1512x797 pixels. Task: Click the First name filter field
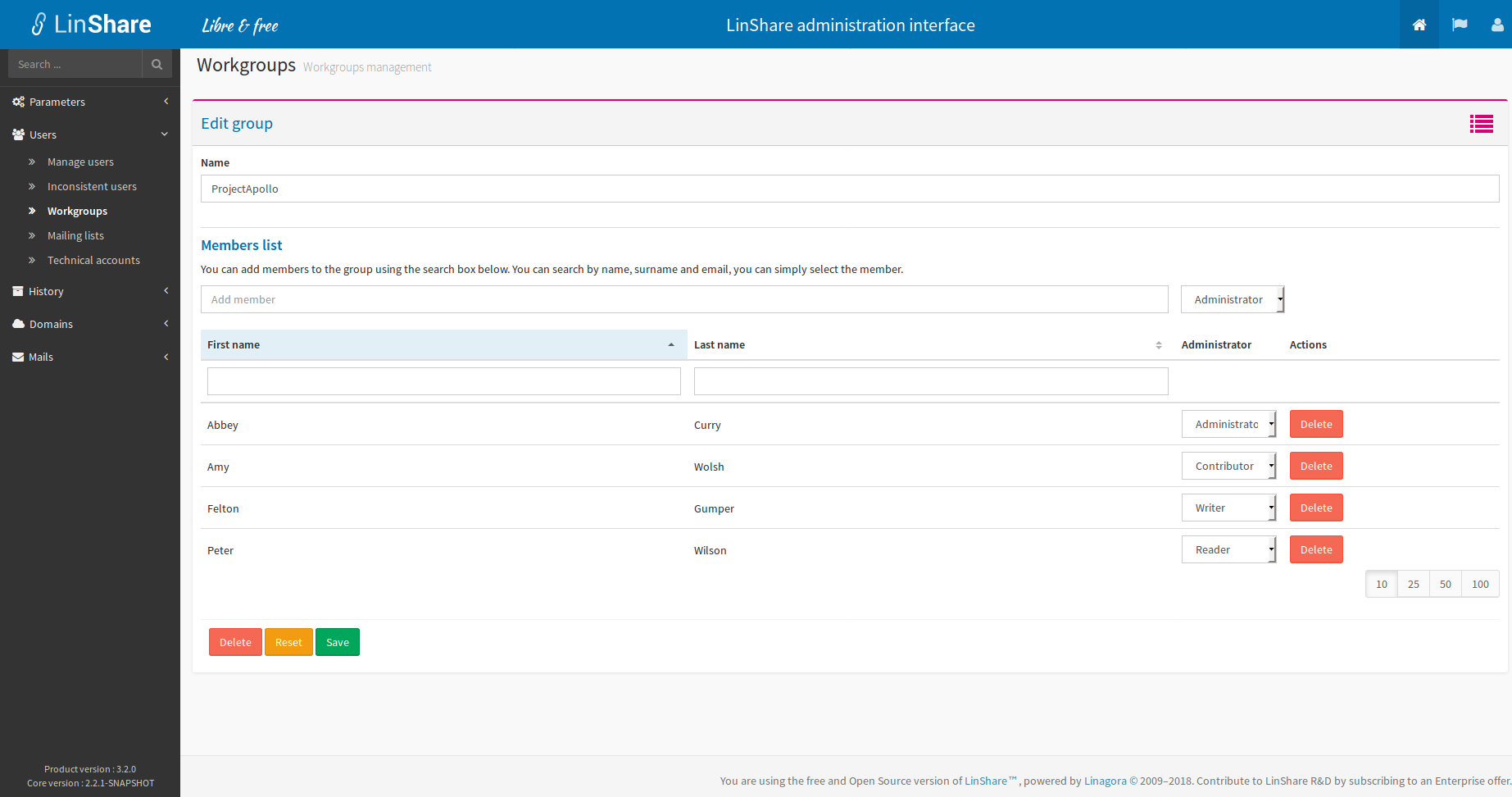(x=444, y=381)
